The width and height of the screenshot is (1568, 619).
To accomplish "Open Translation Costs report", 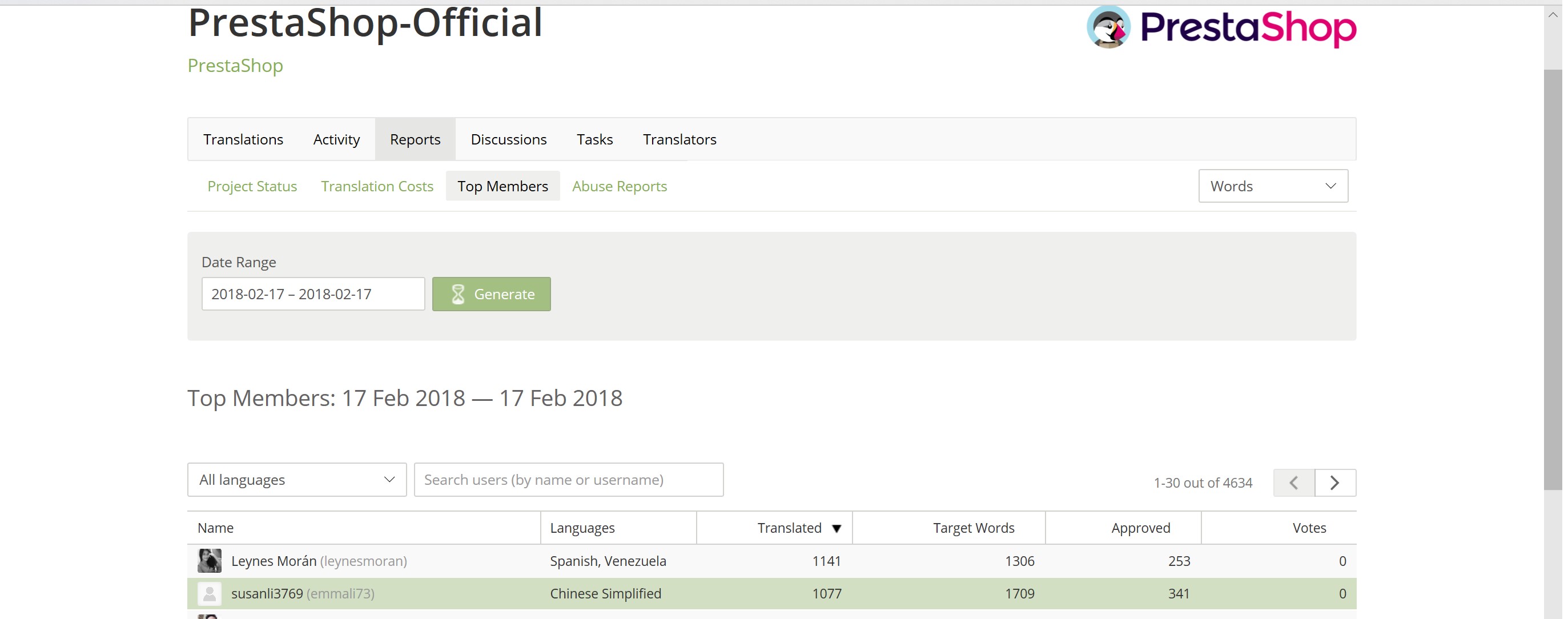I will coord(377,186).
